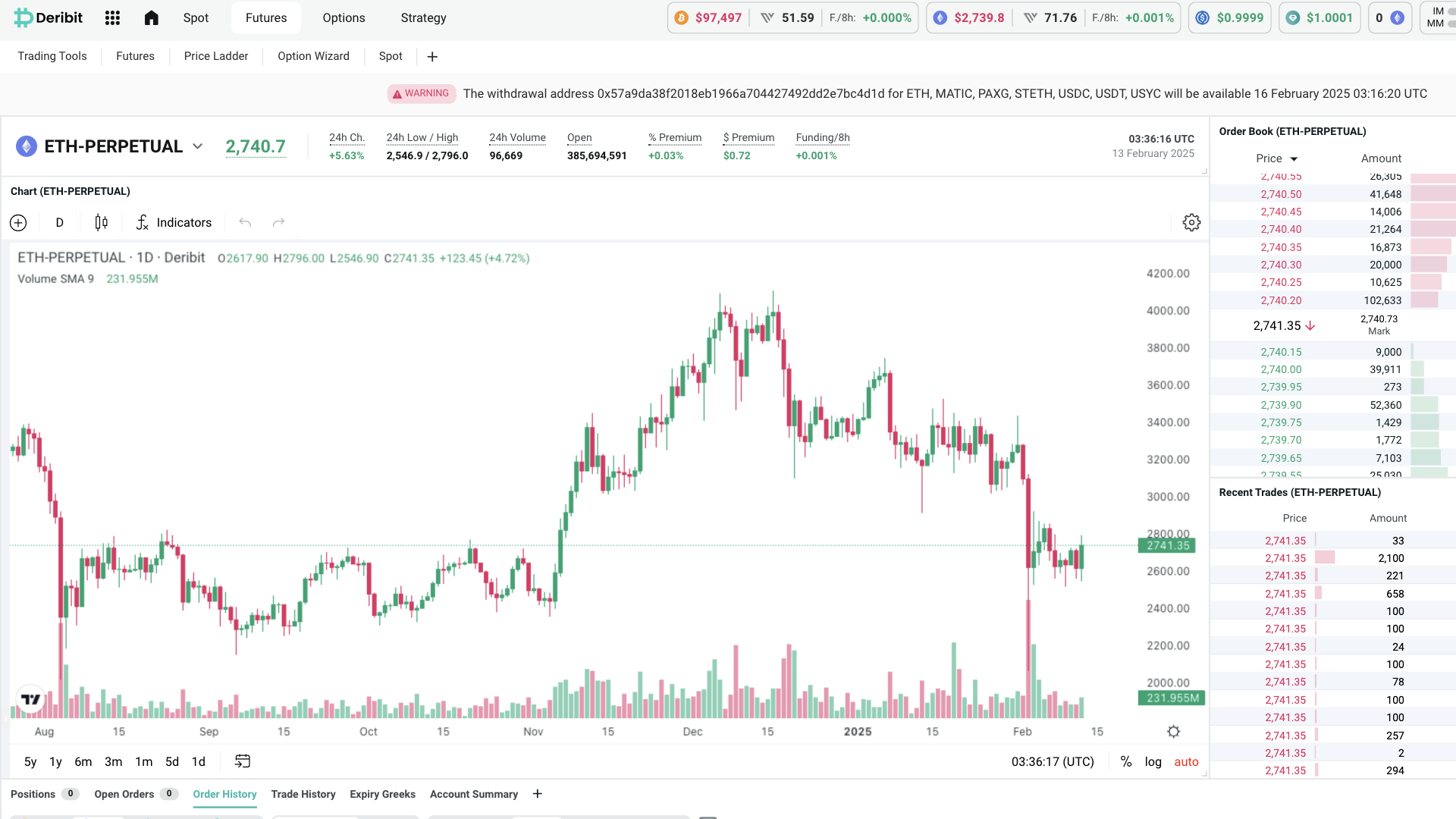Open the Trade History tab

coord(303,794)
